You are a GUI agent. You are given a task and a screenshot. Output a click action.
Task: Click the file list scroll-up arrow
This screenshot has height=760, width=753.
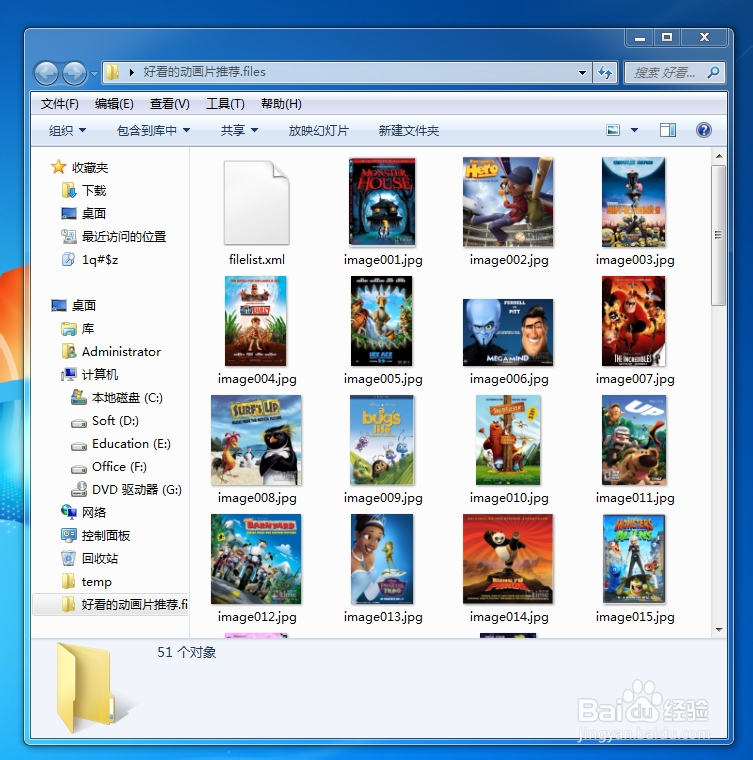[719, 156]
